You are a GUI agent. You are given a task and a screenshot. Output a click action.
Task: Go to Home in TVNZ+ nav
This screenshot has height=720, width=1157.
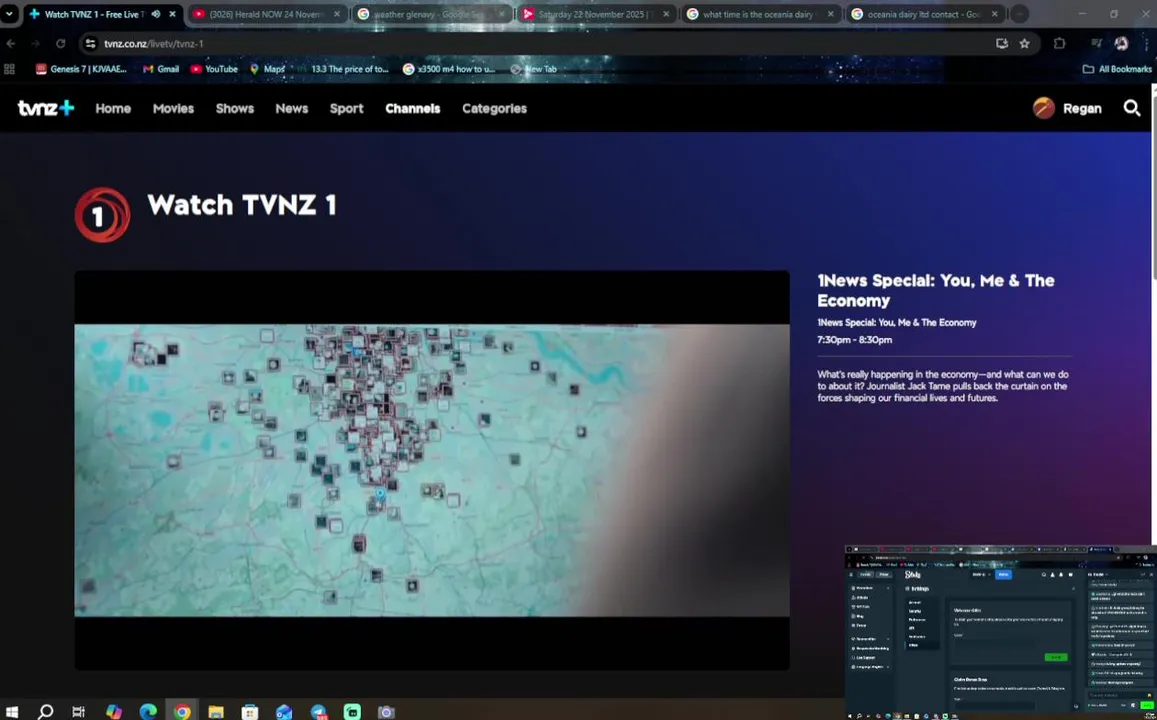(113, 108)
